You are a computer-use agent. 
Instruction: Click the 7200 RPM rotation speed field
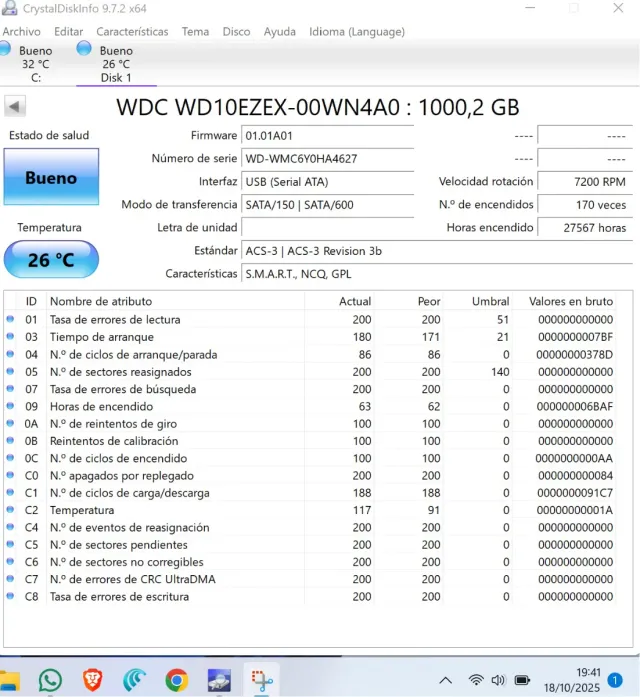[x=585, y=182]
